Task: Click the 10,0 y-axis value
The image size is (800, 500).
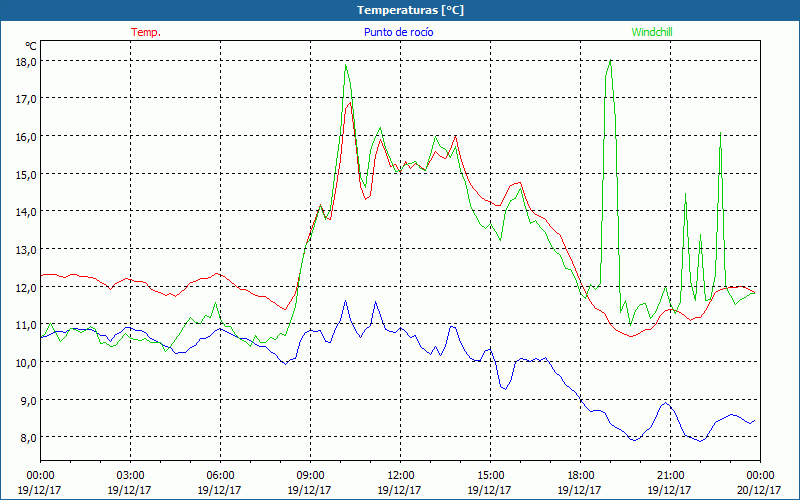Action: (x=27, y=363)
